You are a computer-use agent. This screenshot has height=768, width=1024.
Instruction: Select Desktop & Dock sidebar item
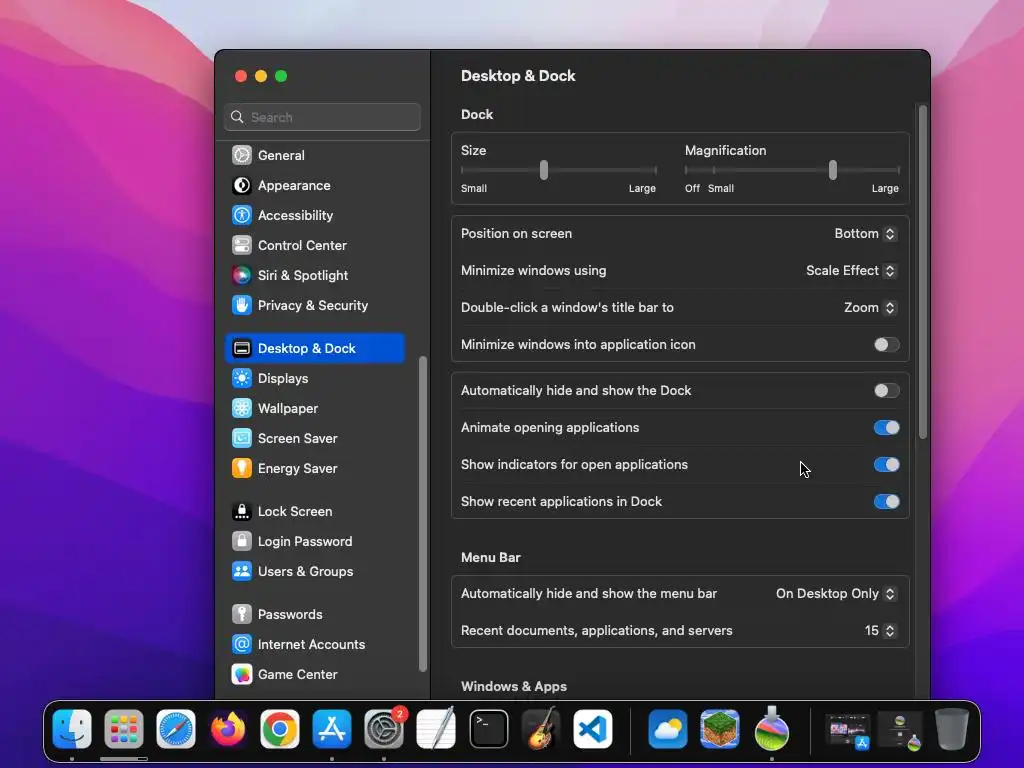315,349
